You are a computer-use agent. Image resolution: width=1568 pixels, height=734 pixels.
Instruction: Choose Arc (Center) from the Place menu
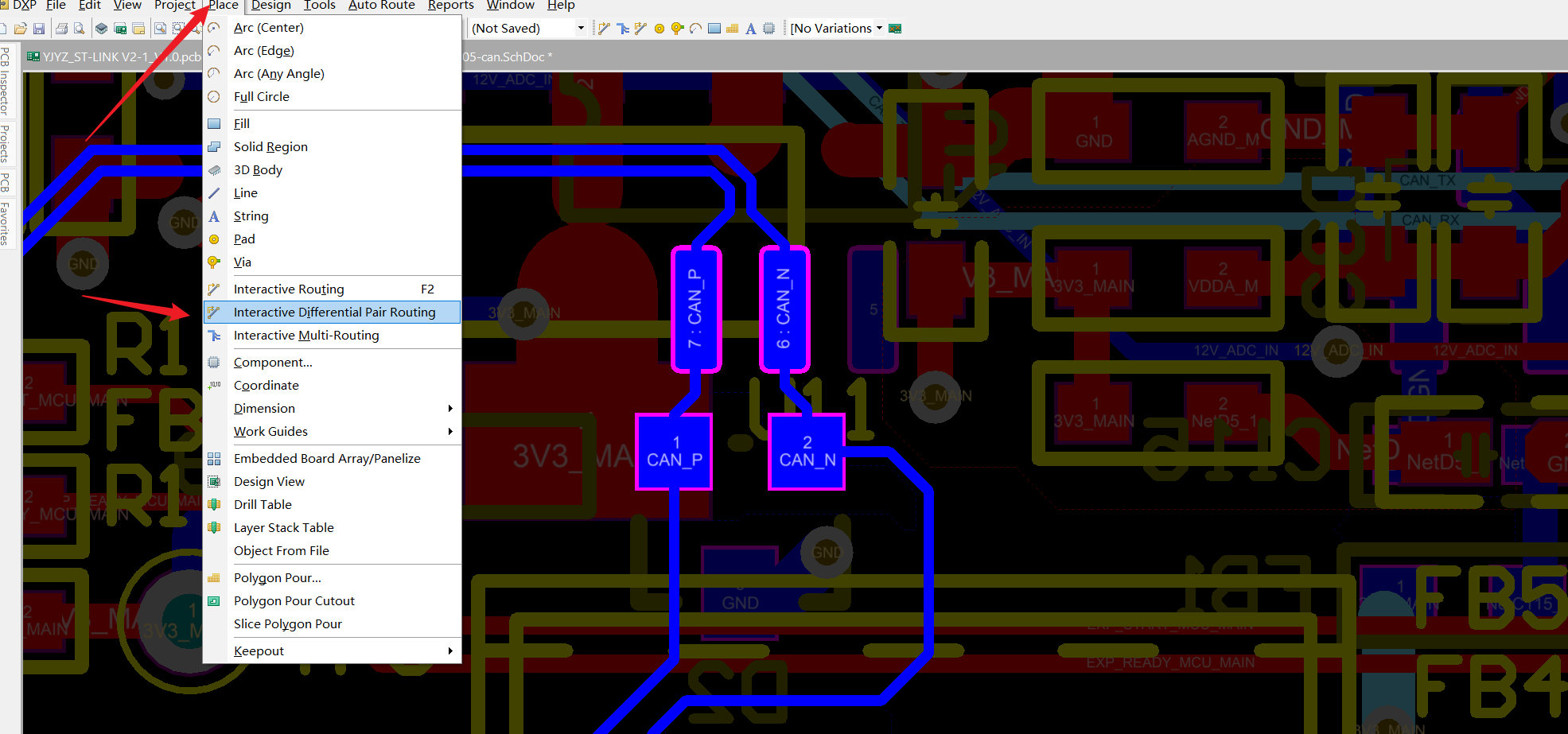pos(333,28)
